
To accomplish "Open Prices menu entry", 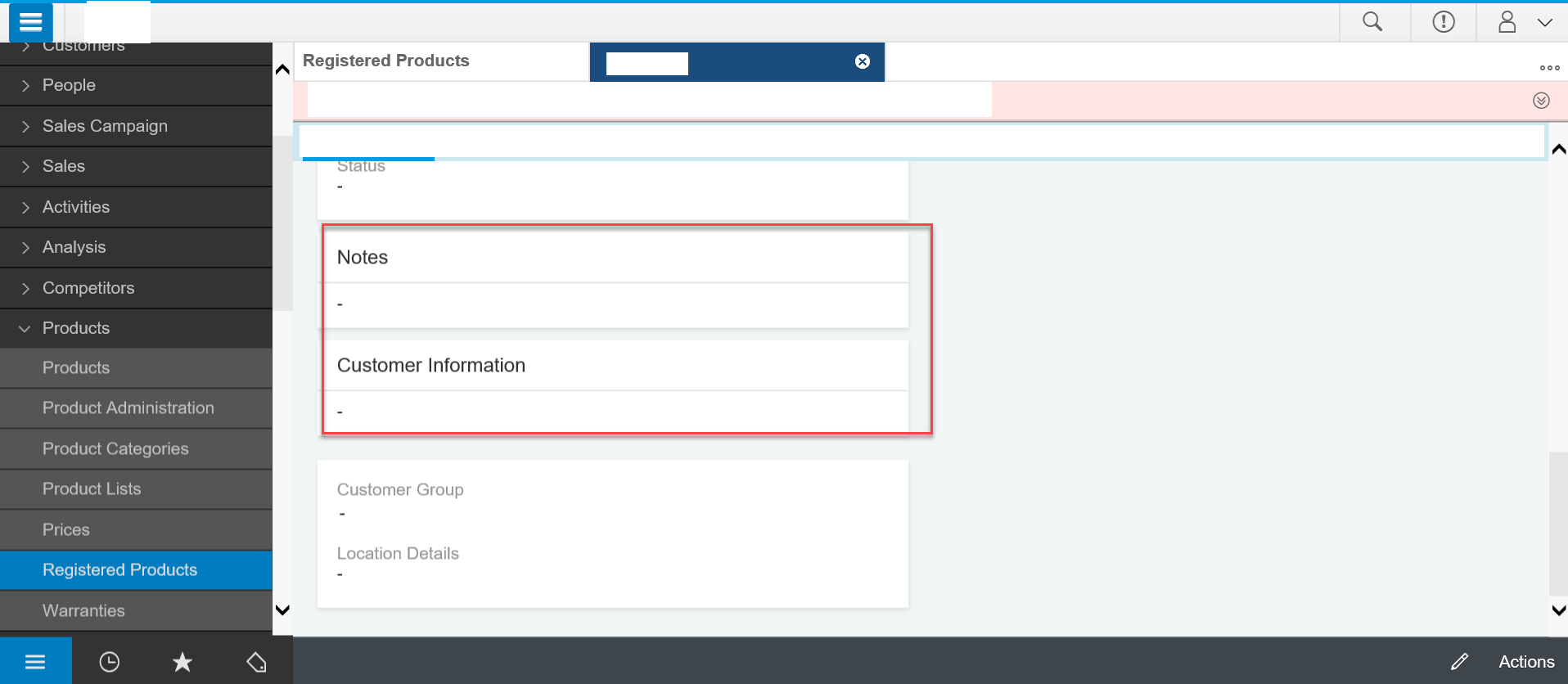I will click(x=136, y=530).
